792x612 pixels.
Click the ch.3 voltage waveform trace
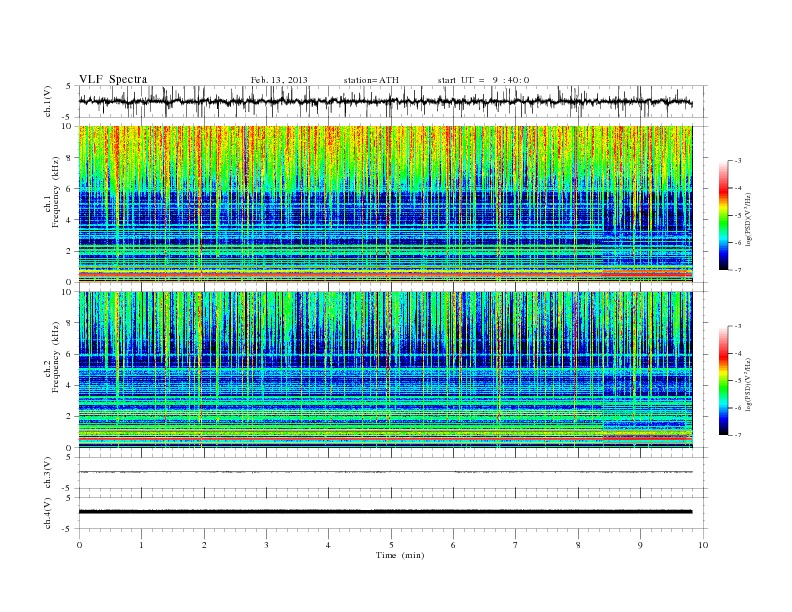click(x=385, y=472)
